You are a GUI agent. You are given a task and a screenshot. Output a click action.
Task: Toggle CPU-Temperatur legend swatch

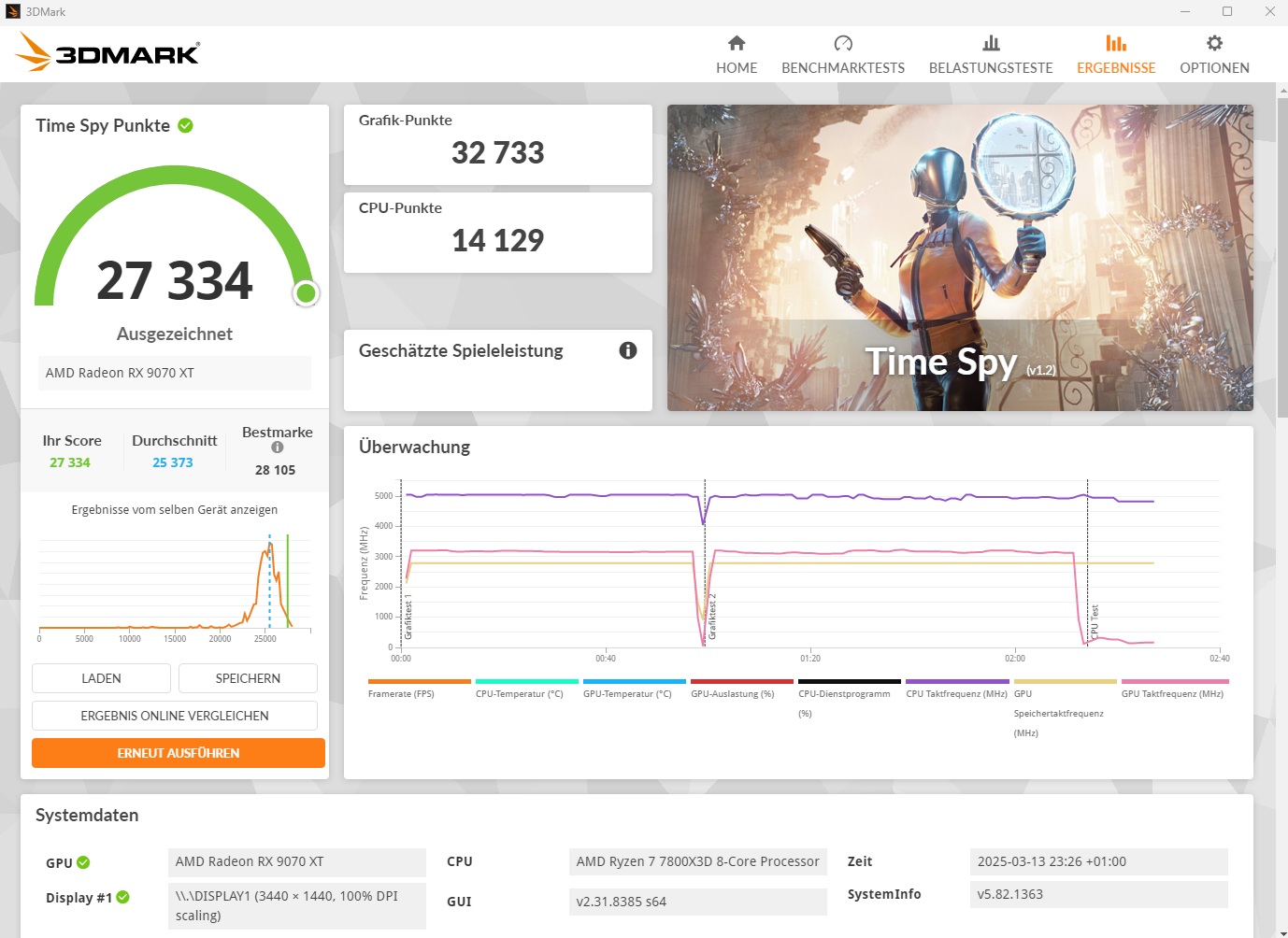pyautogui.click(x=527, y=682)
